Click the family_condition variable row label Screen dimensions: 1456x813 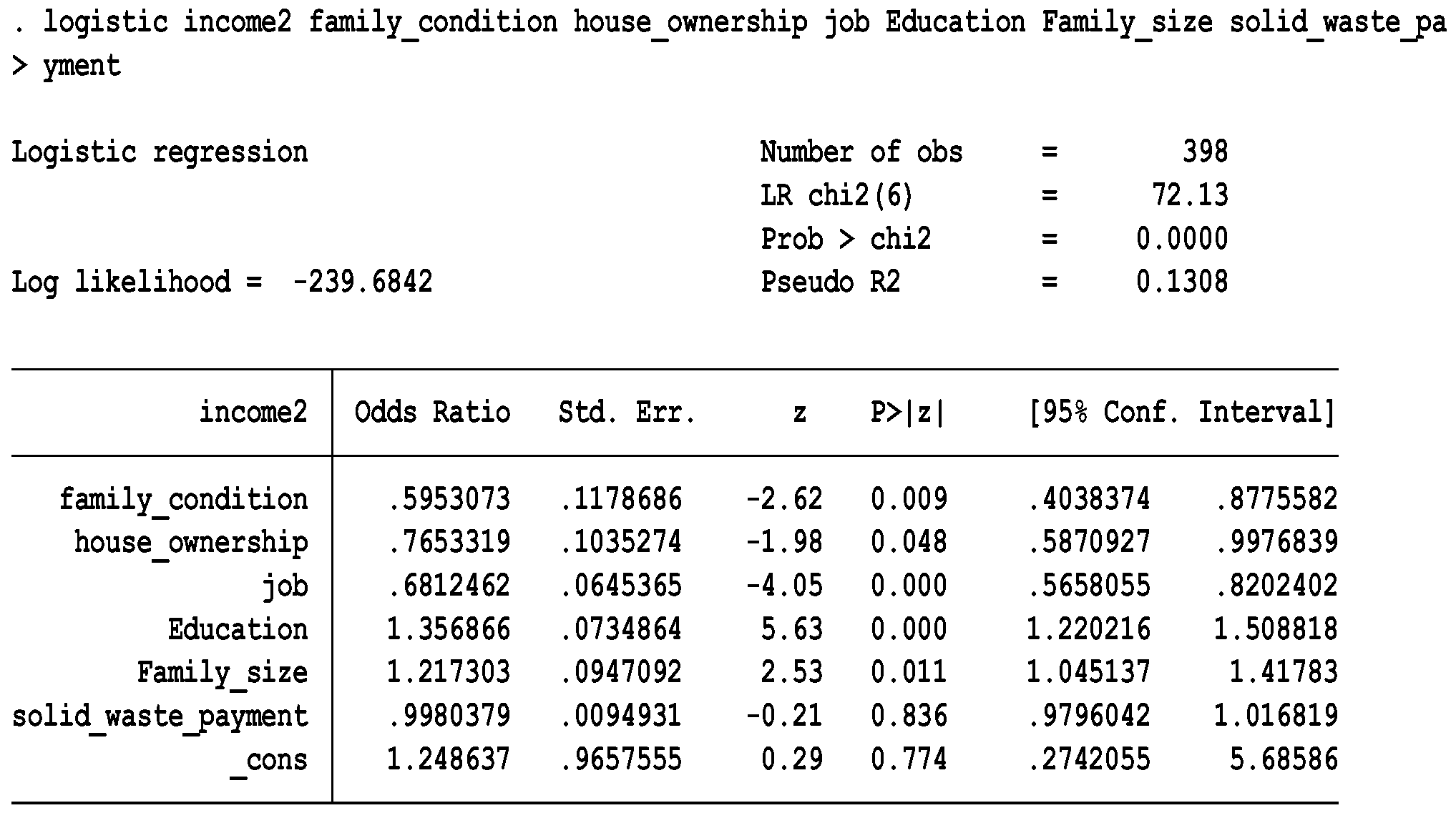(183, 499)
